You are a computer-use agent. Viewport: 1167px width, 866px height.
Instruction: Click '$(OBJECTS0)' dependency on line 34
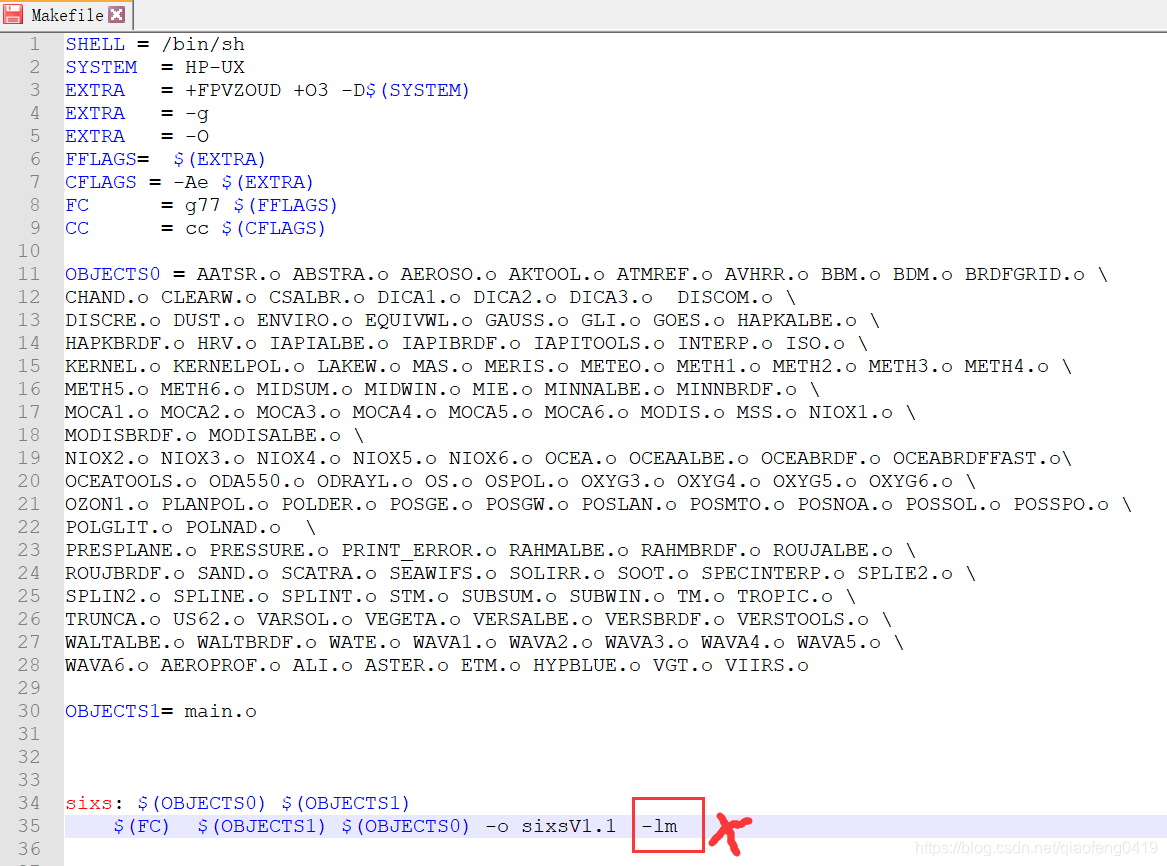click(x=201, y=804)
